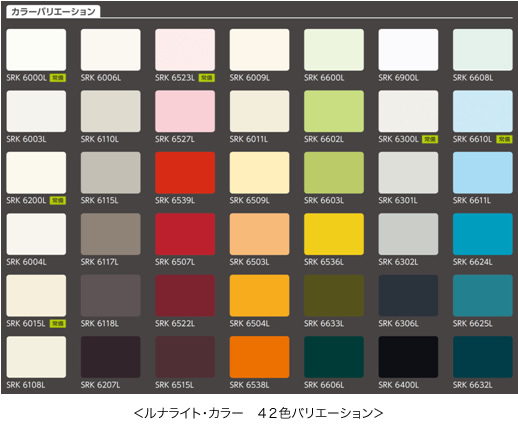Open the カラーバリエーション tab
Viewport: 518px width, 433px height.
[x=53, y=12]
